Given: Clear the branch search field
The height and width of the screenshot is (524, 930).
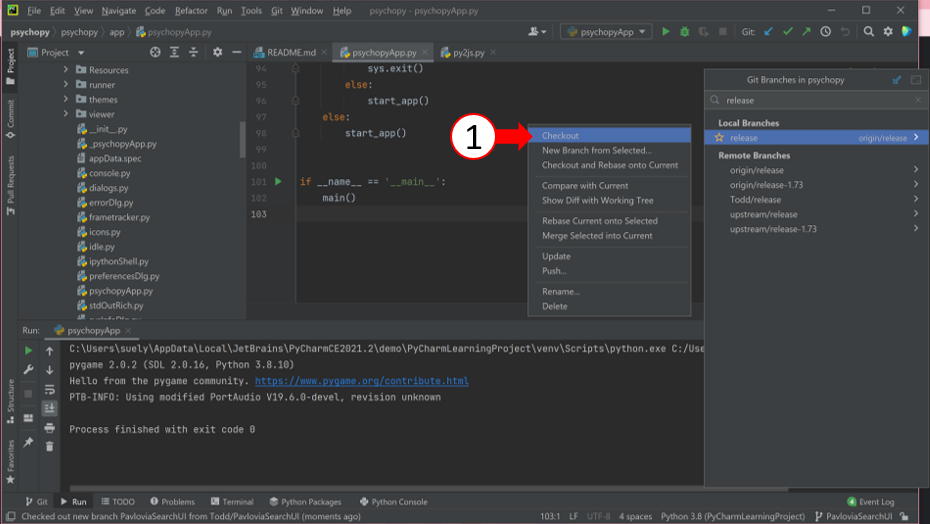Looking at the screenshot, I should coord(918,100).
